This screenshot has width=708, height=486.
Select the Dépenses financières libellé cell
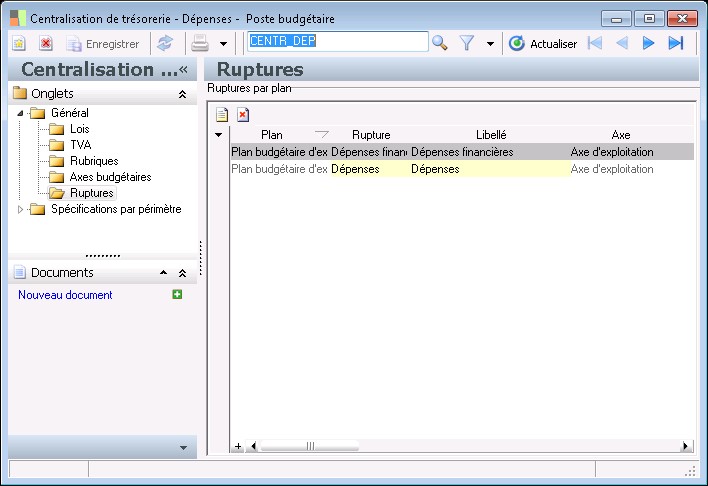pos(490,152)
